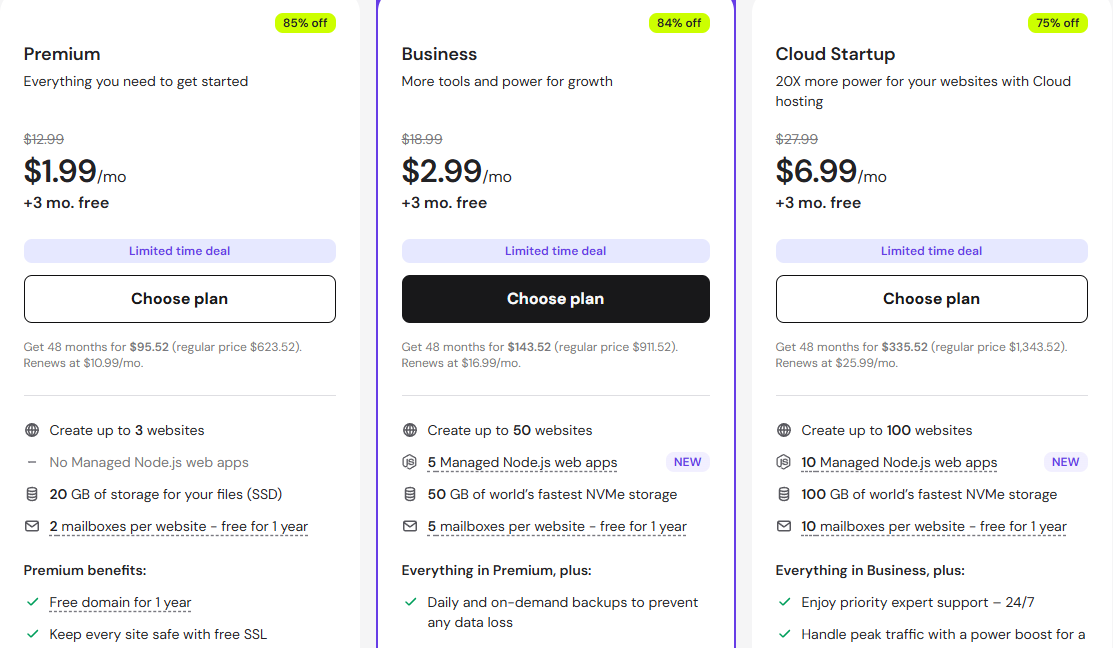Choose the Business plan

pos(556,299)
